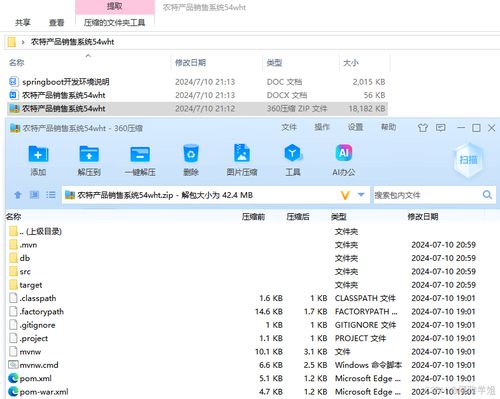Select the mvnw.cmd script file
500x399 pixels.
(39, 365)
